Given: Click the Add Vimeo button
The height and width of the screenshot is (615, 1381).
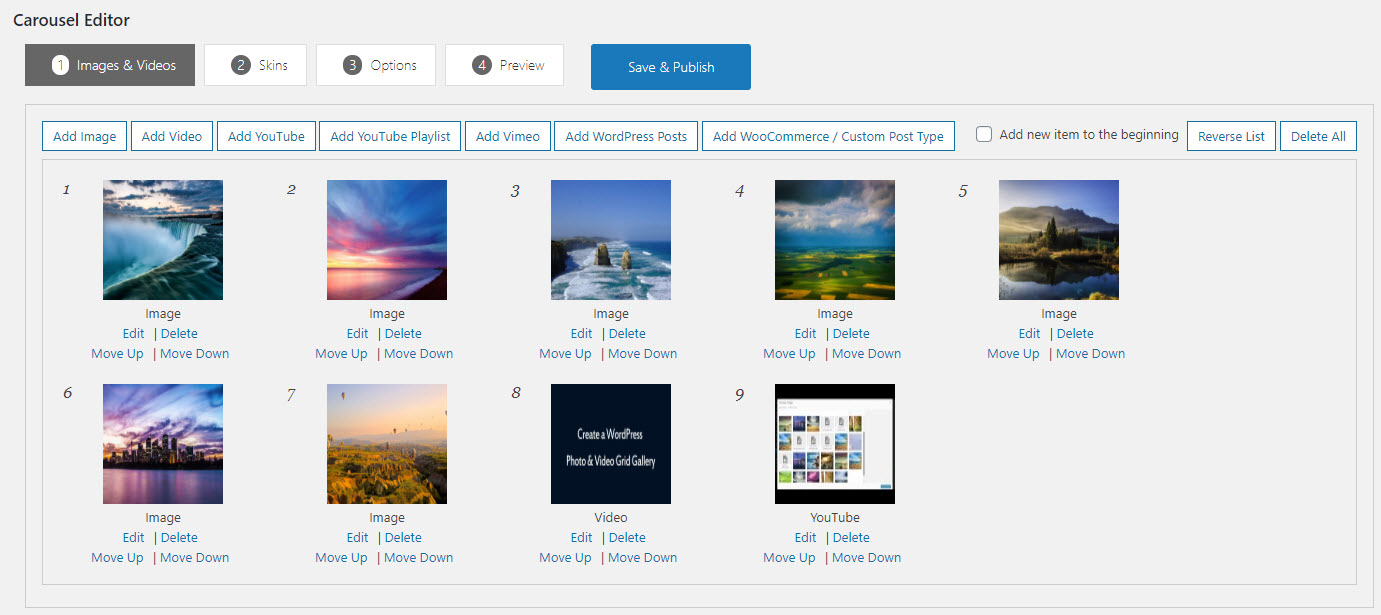Looking at the screenshot, I should coord(508,136).
